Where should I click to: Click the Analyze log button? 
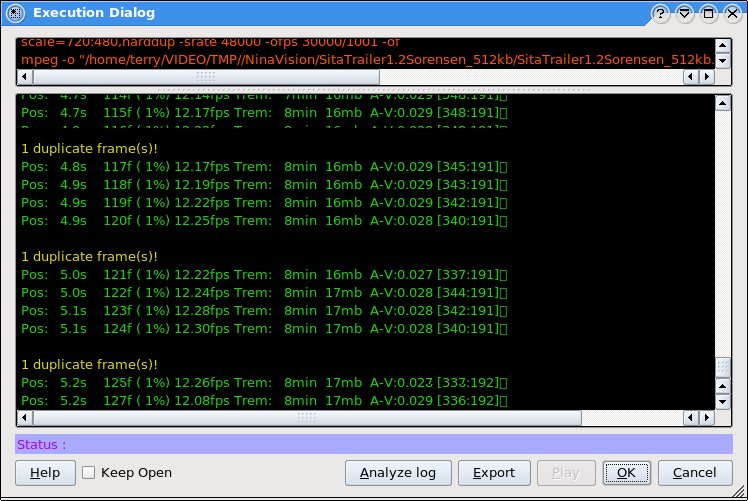(398, 473)
